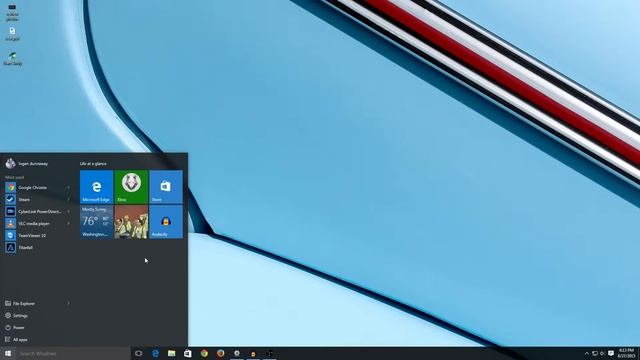The width and height of the screenshot is (640, 360).
Task: Click the user account avatar in Start menu
Action: 10,164
